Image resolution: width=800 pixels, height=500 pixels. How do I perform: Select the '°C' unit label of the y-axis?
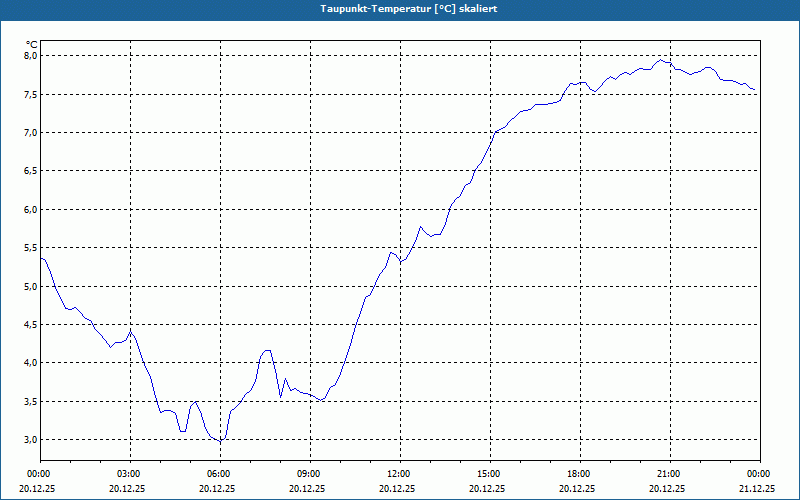coord(32,44)
